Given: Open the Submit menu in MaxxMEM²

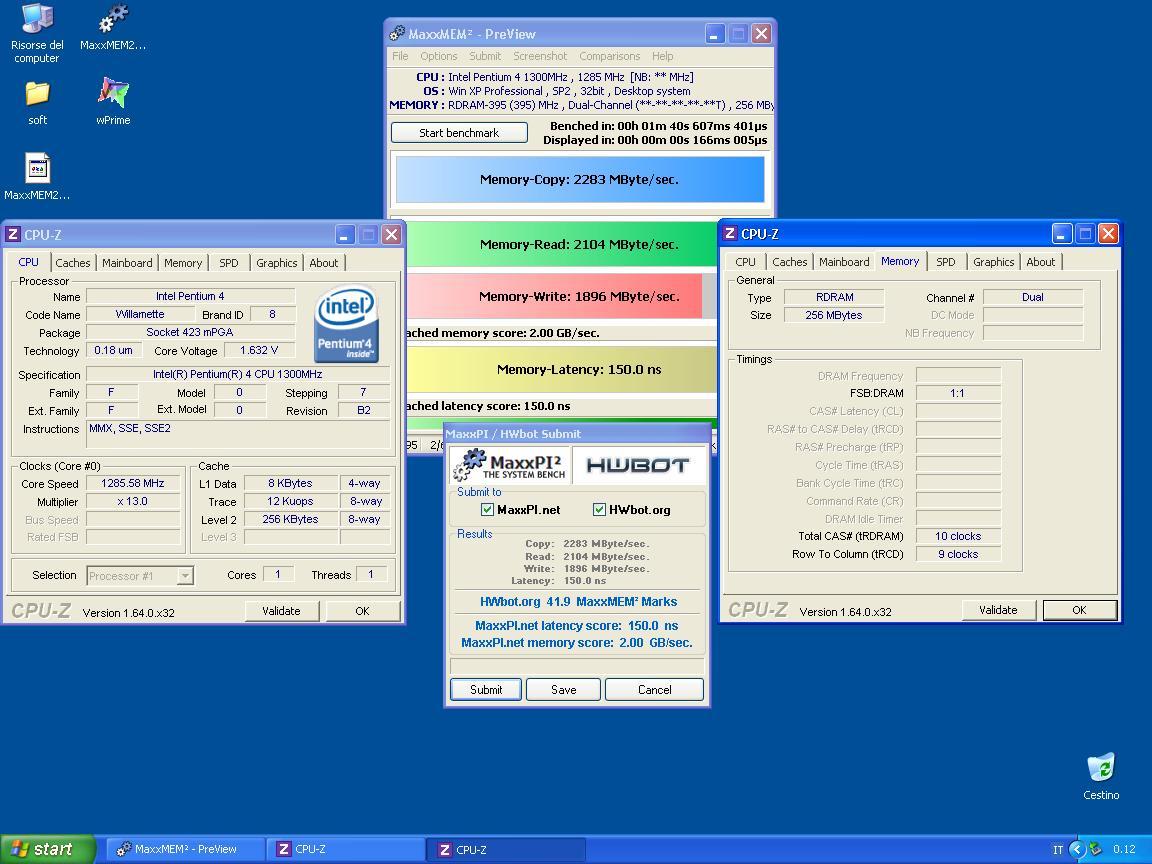Looking at the screenshot, I should pos(485,56).
